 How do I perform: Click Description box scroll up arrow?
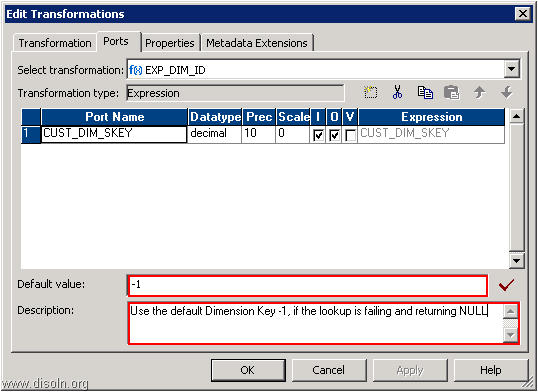pyautogui.click(x=511, y=312)
